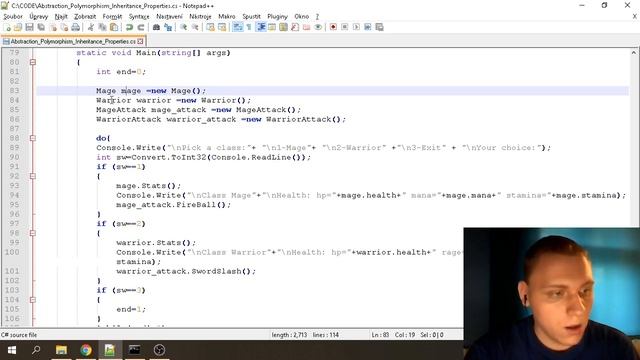Click the 'C# source file' status text

coord(19,335)
